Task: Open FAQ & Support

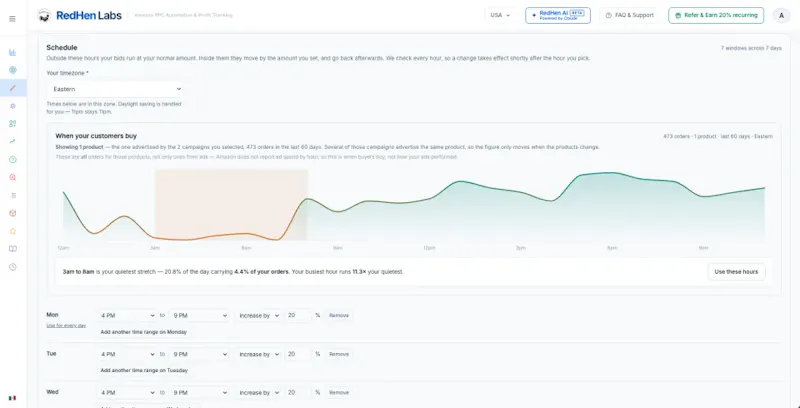Action: click(629, 15)
